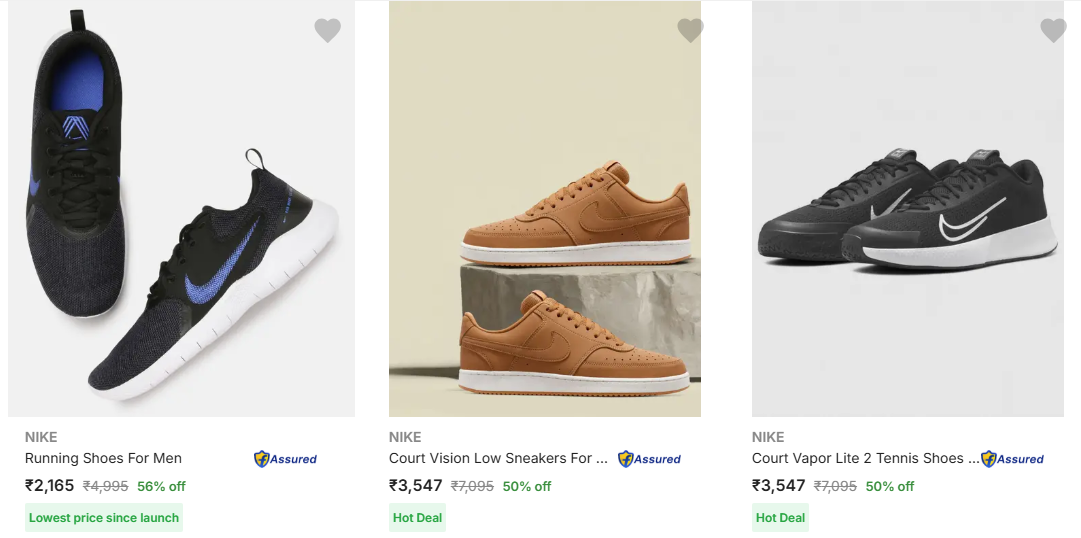Open the black tennis shoes product image
The height and width of the screenshot is (538, 1081).
[908, 210]
